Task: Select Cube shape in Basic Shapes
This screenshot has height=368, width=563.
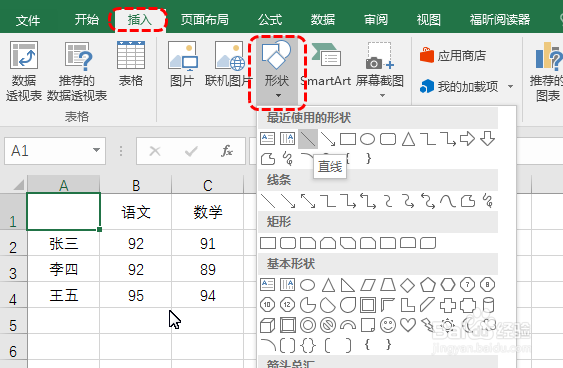Action: click(267, 326)
